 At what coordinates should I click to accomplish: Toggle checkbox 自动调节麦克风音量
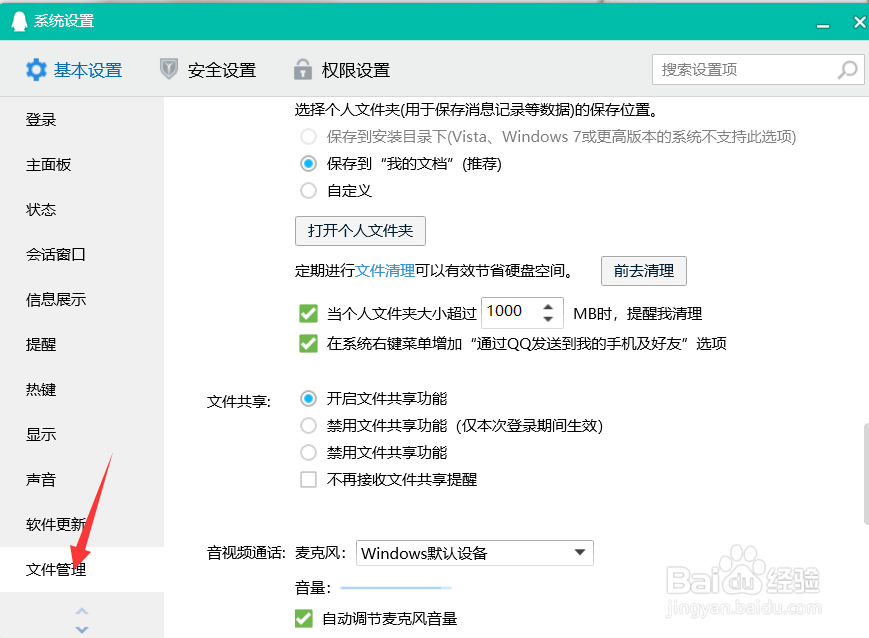(x=304, y=618)
